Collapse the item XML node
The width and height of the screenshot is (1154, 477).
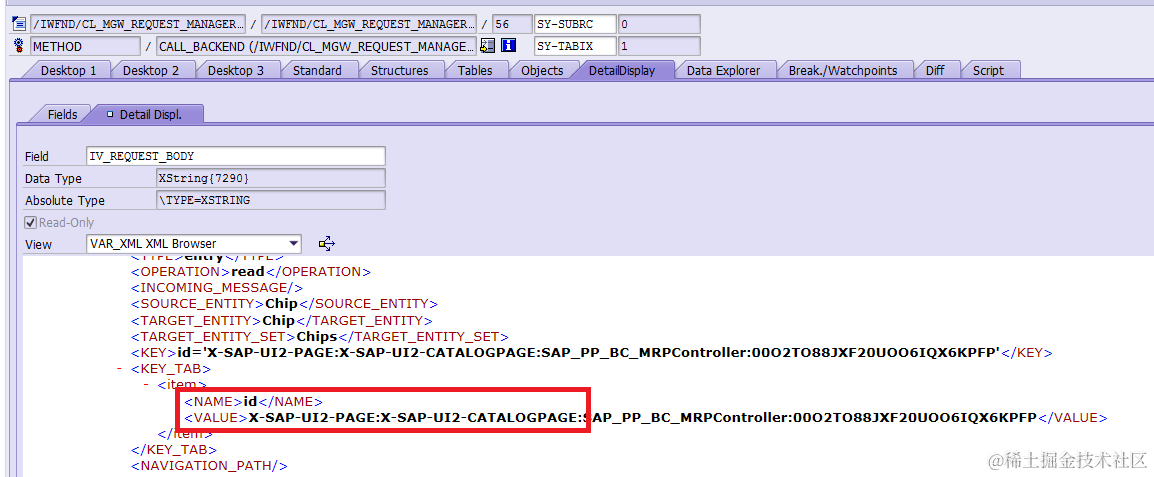(146, 384)
